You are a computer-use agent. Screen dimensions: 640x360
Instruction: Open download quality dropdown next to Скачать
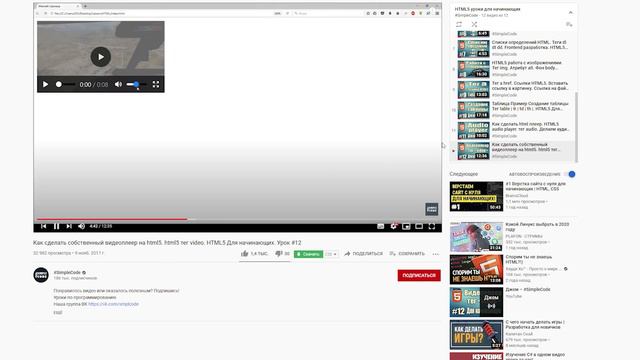[x=331, y=254]
